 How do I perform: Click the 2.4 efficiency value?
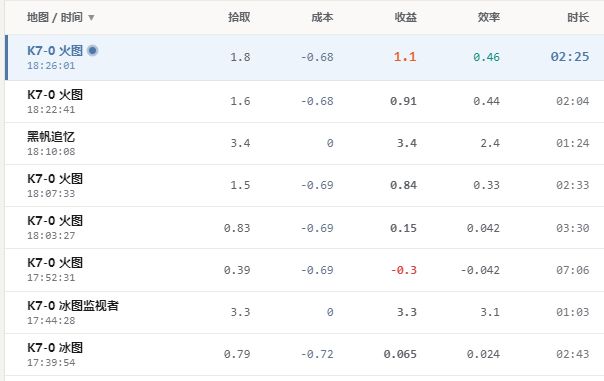click(x=490, y=143)
